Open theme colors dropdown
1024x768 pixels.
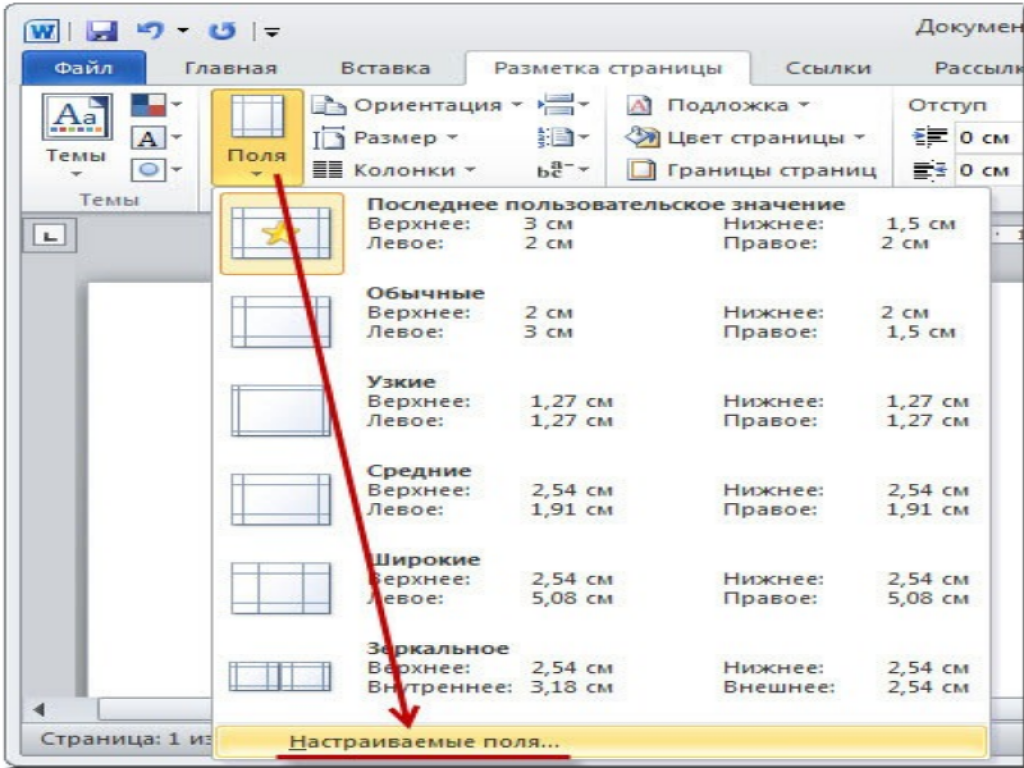click(156, 104)
